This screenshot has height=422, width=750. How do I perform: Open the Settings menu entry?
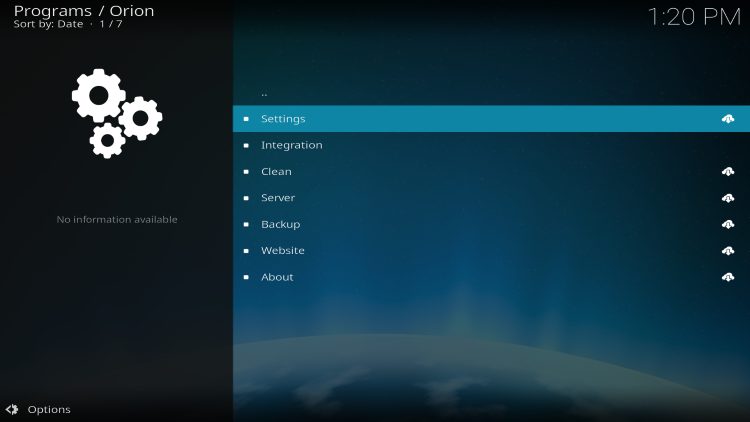coord(491,119)
